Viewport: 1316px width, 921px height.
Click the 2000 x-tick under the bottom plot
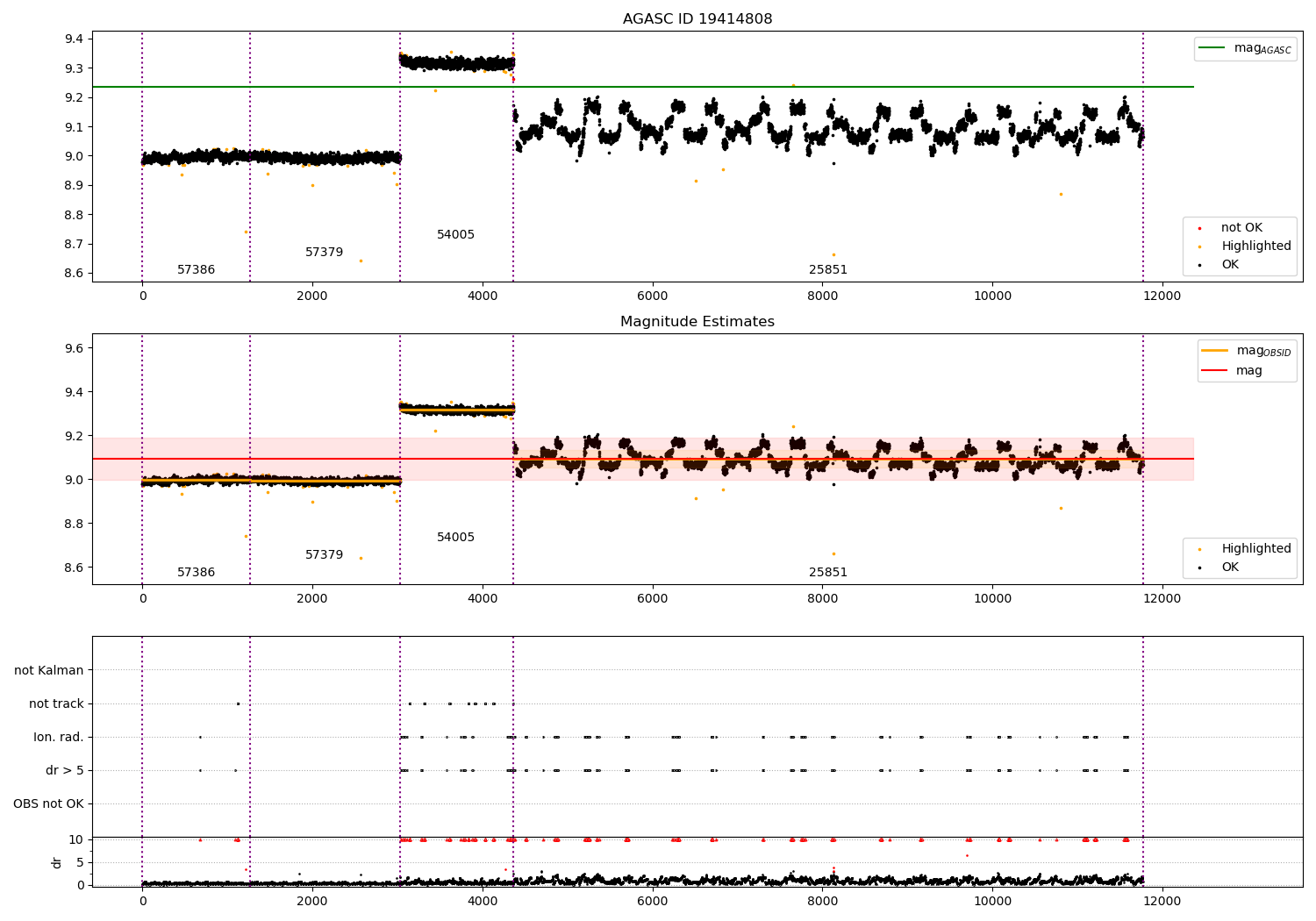[x=312, y=902]
